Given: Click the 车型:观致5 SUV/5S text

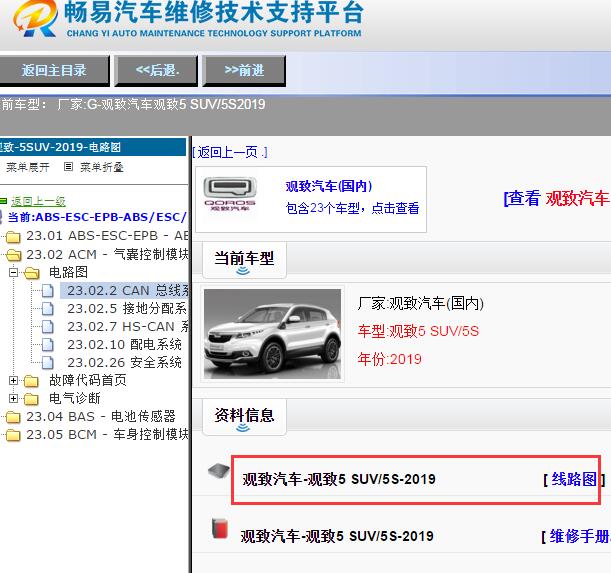Looking at the screenshot, I should [x=418, y=331].
